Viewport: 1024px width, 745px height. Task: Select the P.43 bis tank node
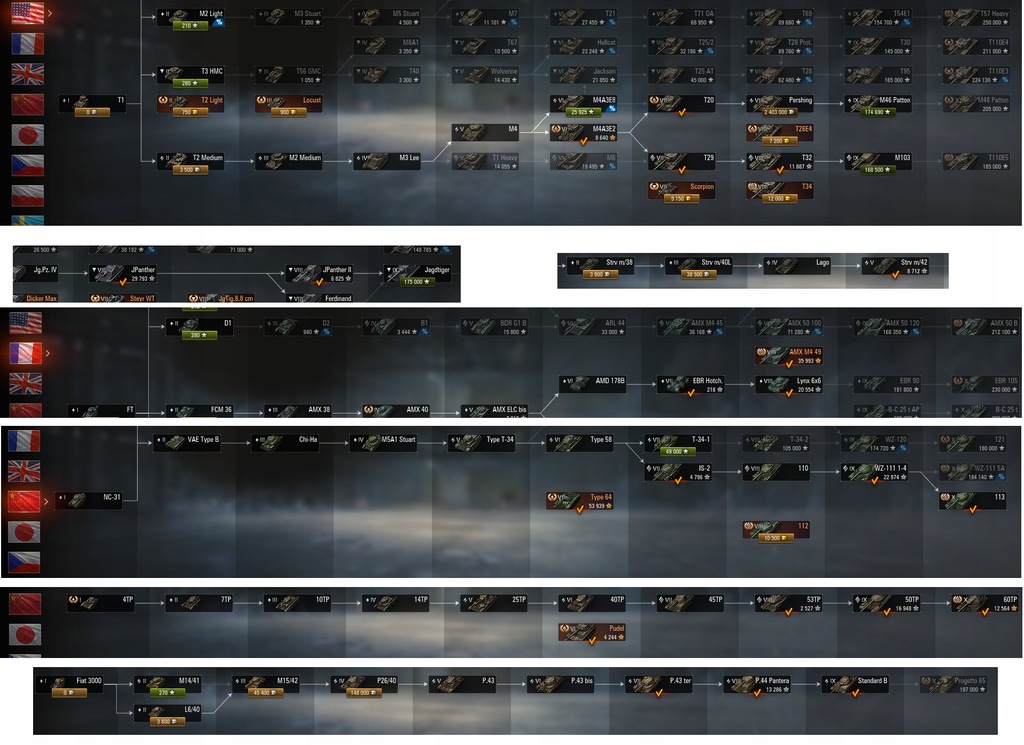(x=561, y=682)
